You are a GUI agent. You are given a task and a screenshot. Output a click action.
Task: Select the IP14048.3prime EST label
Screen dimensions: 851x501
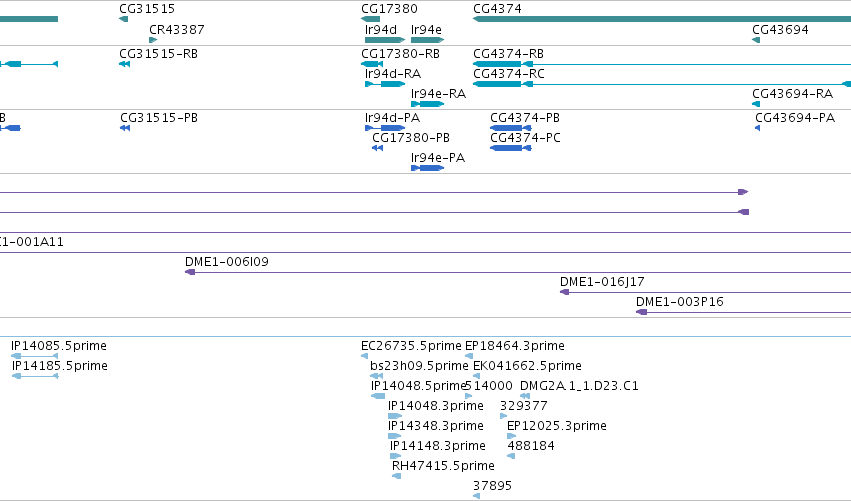[x=435, y=406]
